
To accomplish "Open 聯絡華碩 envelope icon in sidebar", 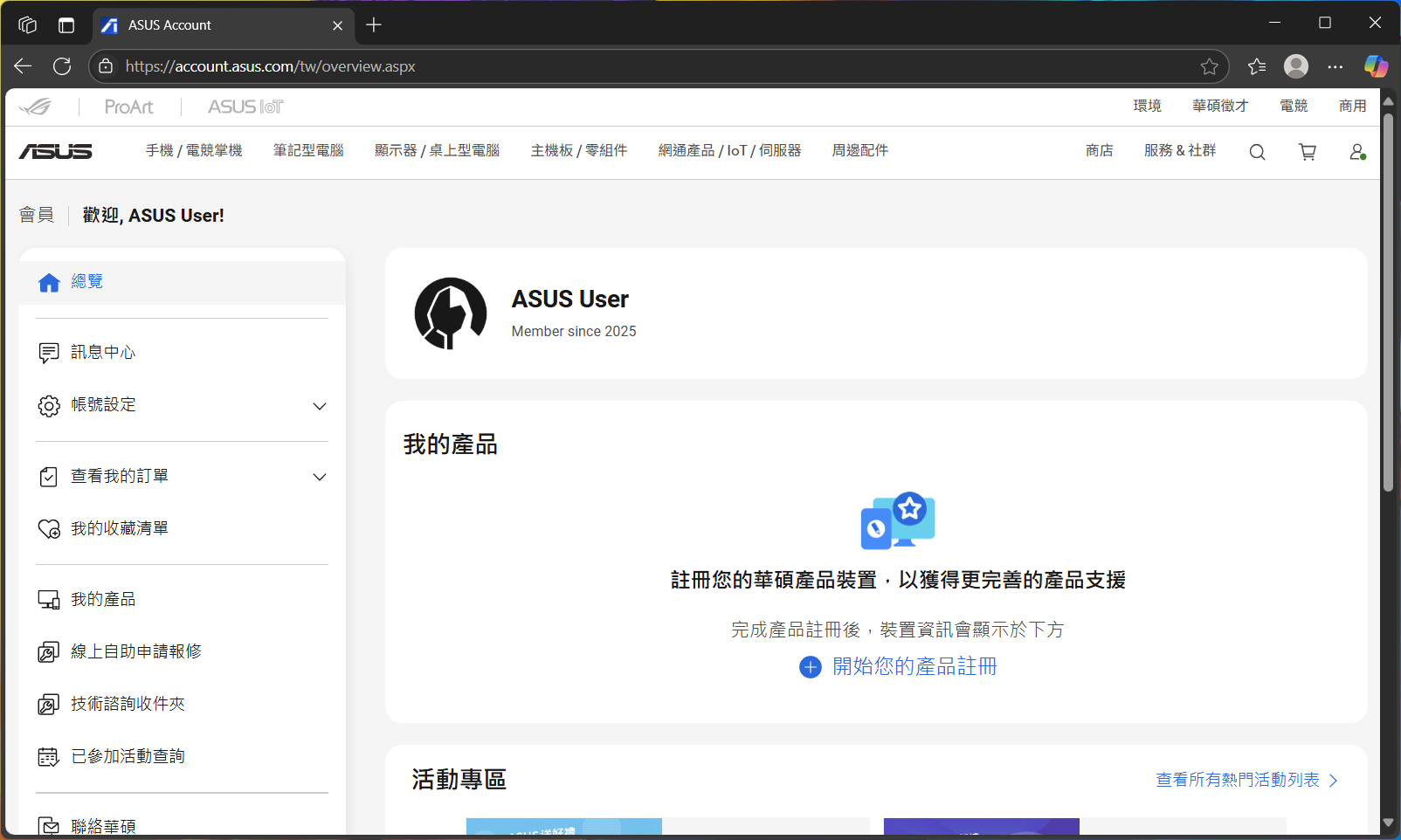I will [49, 826].
